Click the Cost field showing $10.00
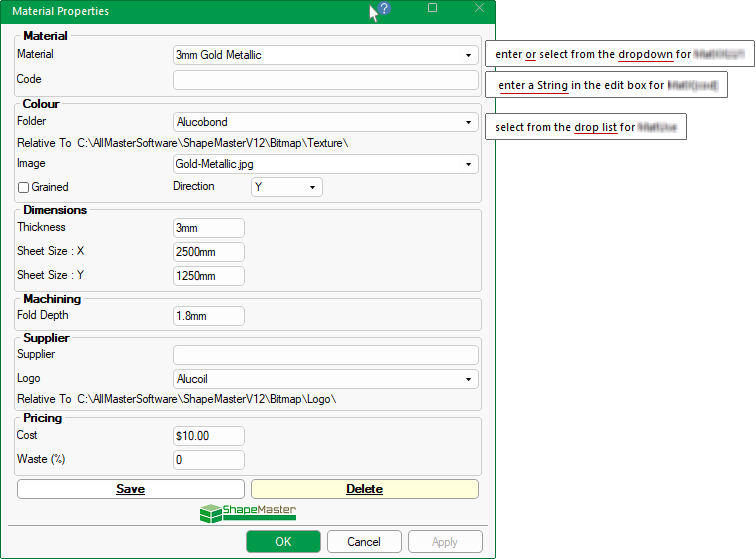The height and width of the screenshot is (559, 756). point(209,436)
